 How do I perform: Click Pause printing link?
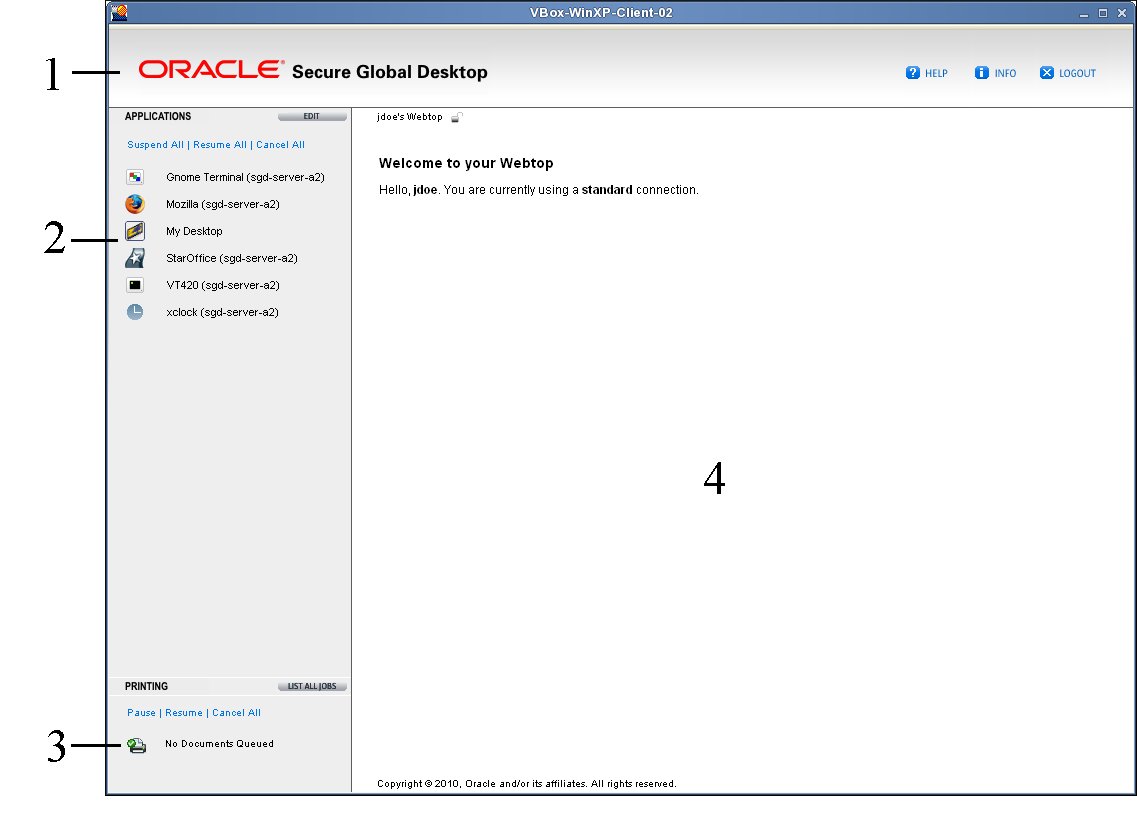[x=141, y=713]
